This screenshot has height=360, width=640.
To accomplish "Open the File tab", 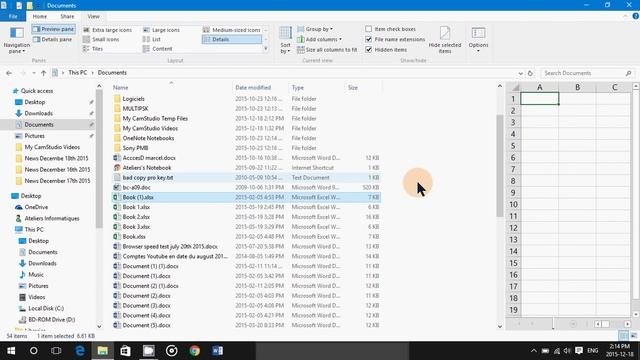I will coord(13,16).
